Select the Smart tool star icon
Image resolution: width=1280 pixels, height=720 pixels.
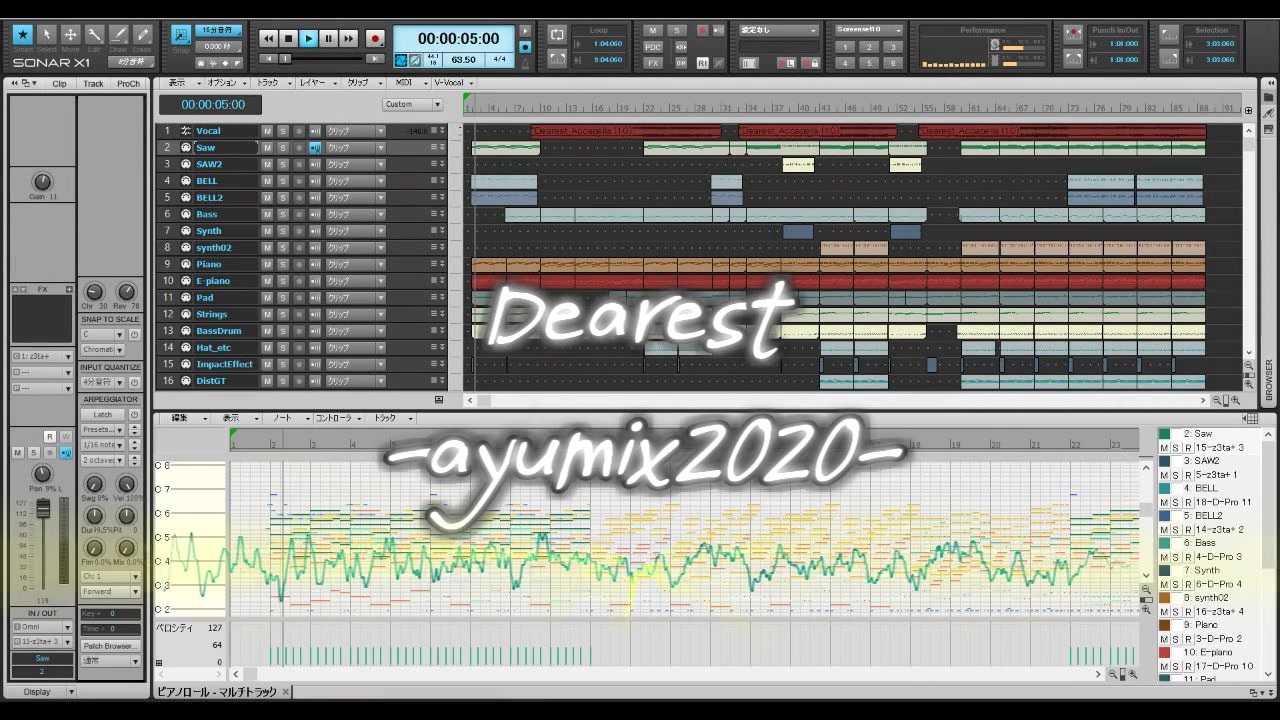pos(22,35)
